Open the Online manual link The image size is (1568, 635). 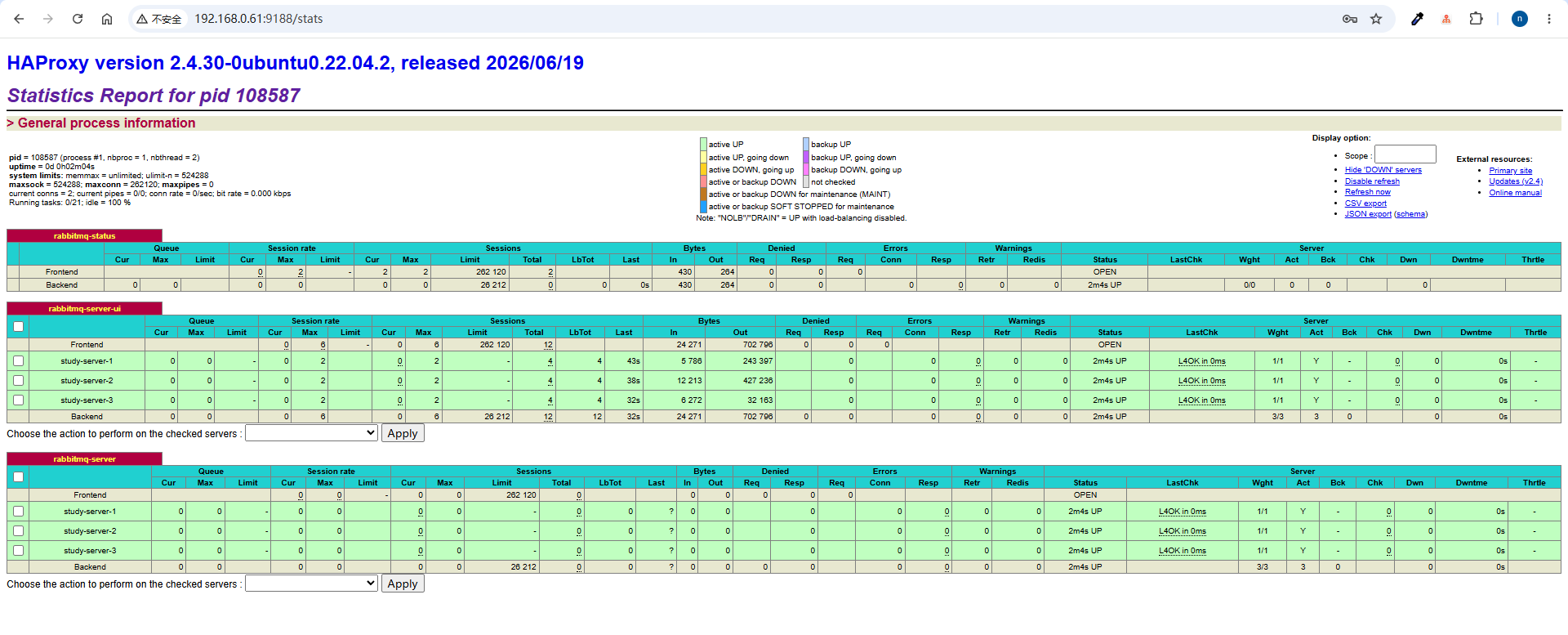(x=1515, y=193)
